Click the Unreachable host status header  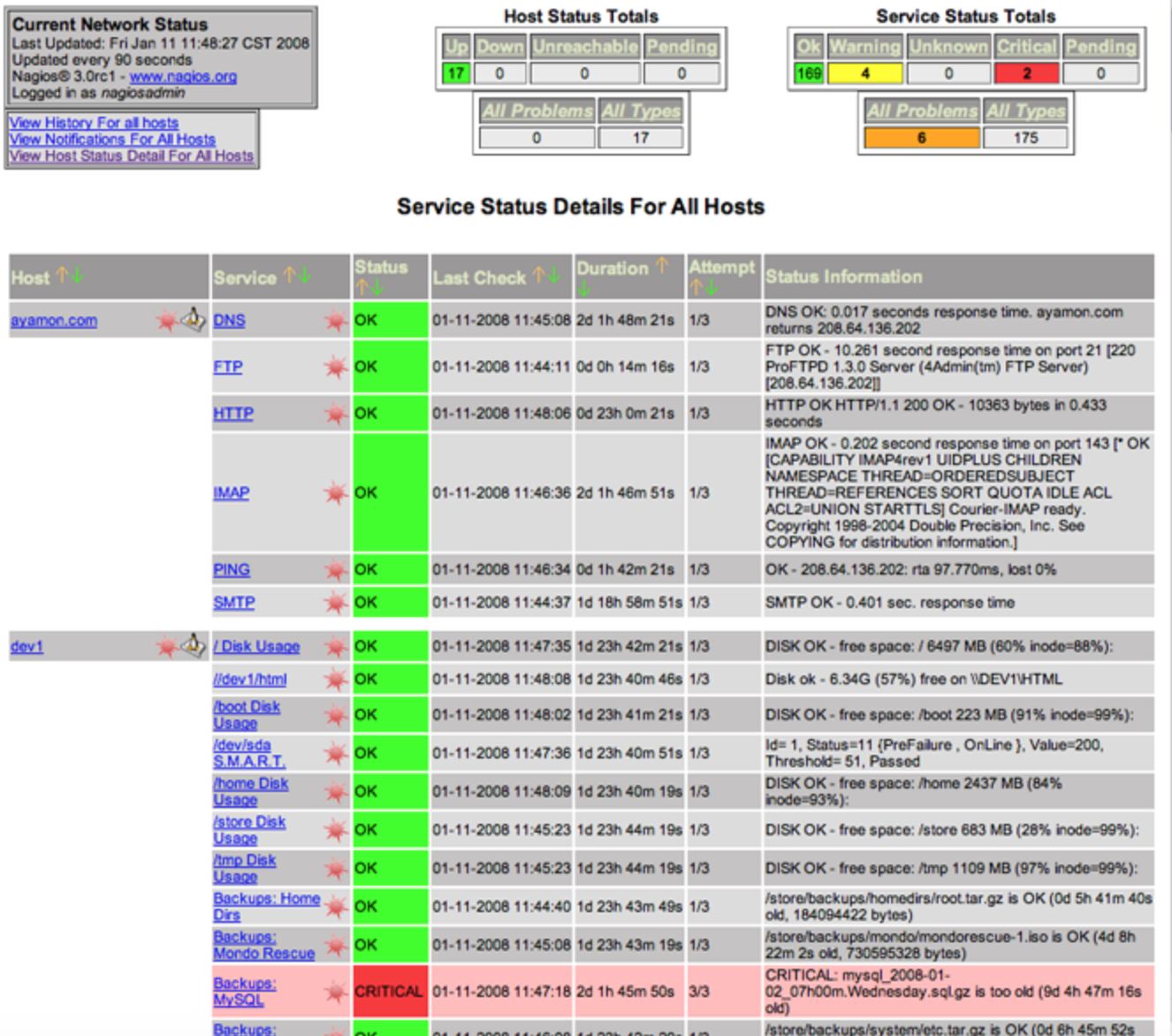click(x=584, y=47)
